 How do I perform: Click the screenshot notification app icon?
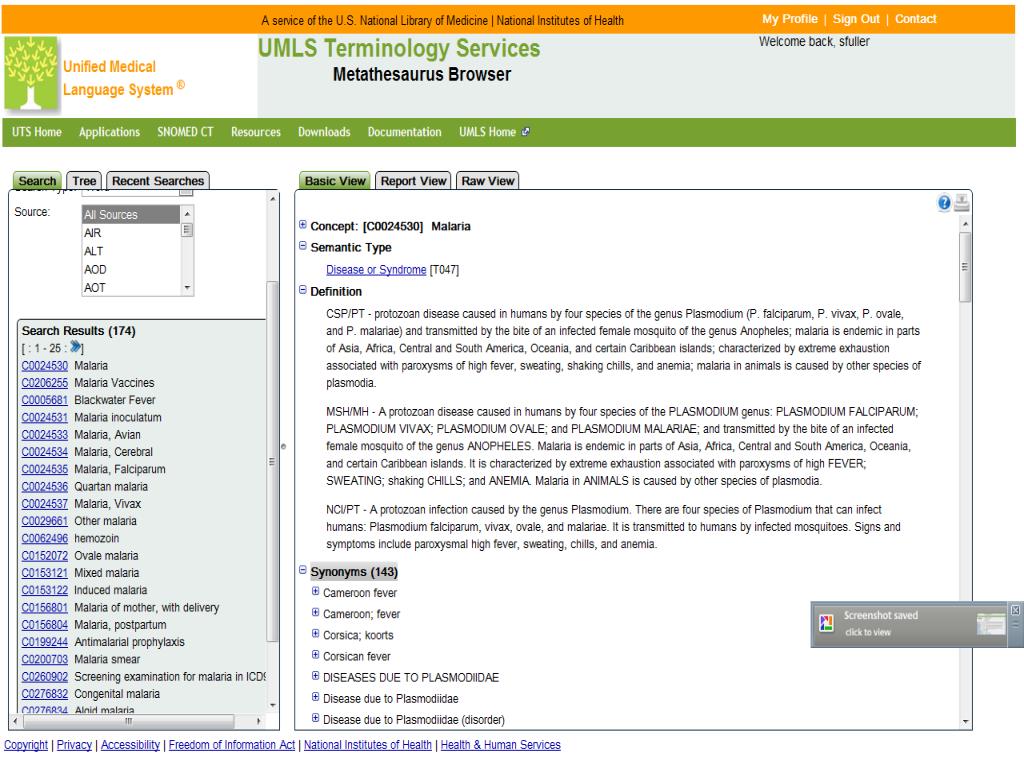[826, 624]
